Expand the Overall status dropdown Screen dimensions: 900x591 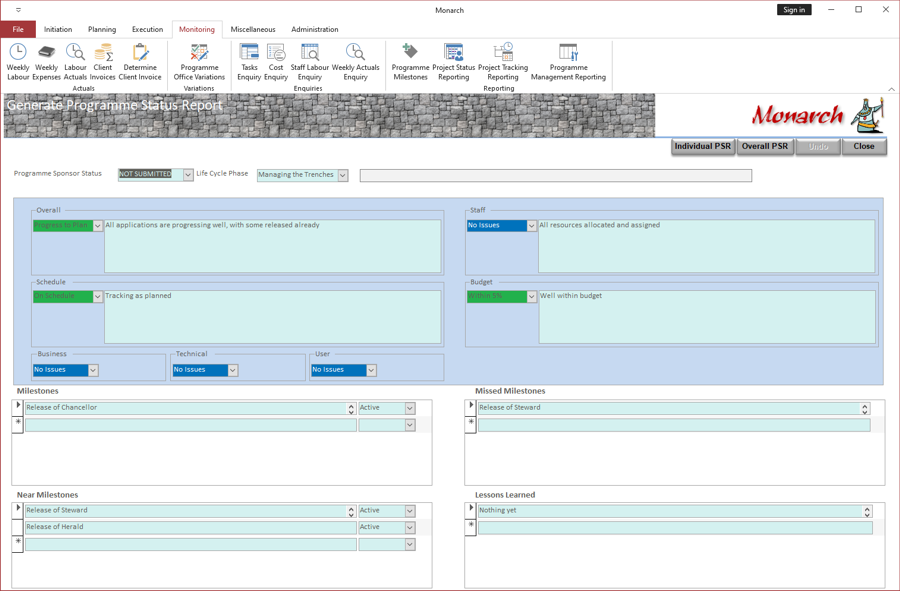coord(98,225)
